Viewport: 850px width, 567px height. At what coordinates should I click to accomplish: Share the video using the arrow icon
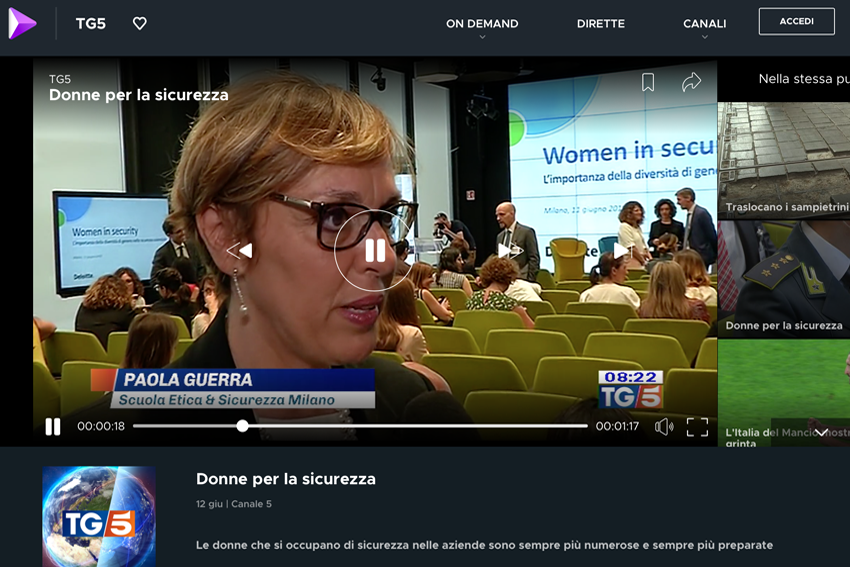click(691, 82)
